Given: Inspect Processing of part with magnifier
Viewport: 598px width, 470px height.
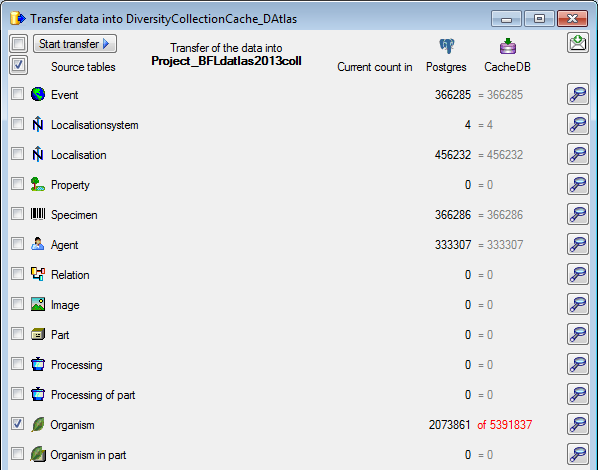Looking at the screenshot, I should pos(578,394).
